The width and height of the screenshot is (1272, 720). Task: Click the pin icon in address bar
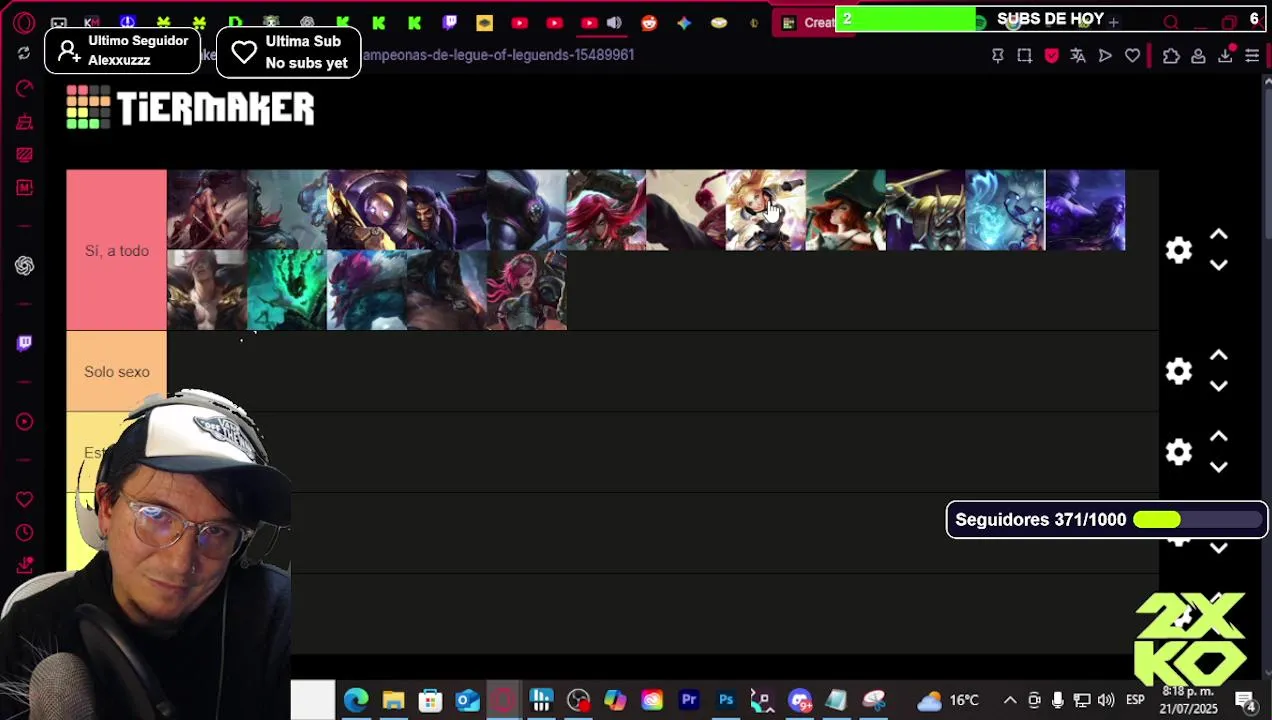tap(997, 56)
